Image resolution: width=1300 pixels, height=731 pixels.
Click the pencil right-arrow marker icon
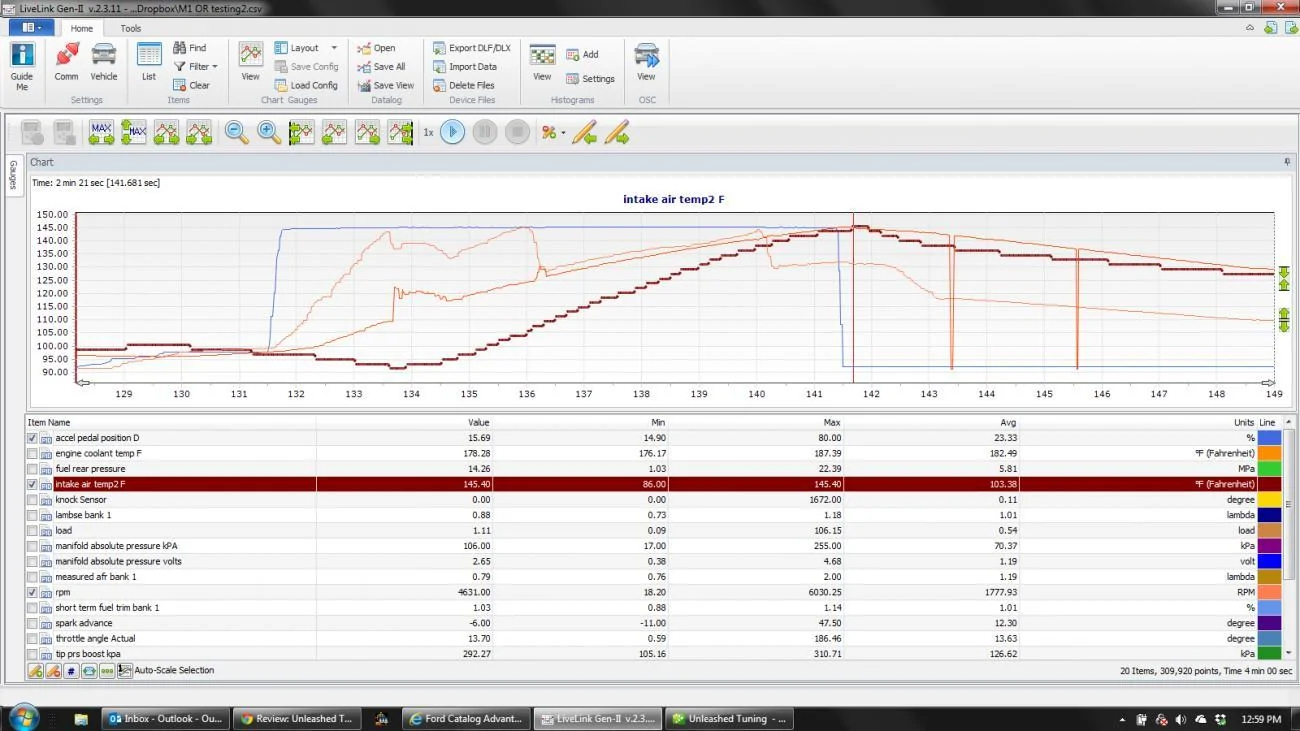(617, 132)
